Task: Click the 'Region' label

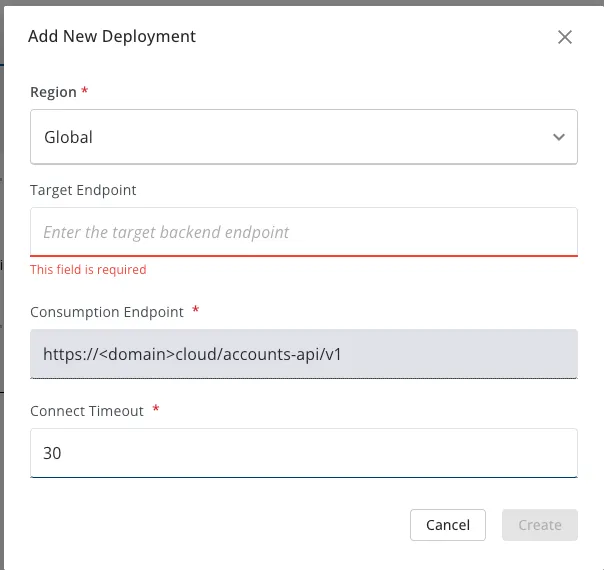Action: point(54,92)
